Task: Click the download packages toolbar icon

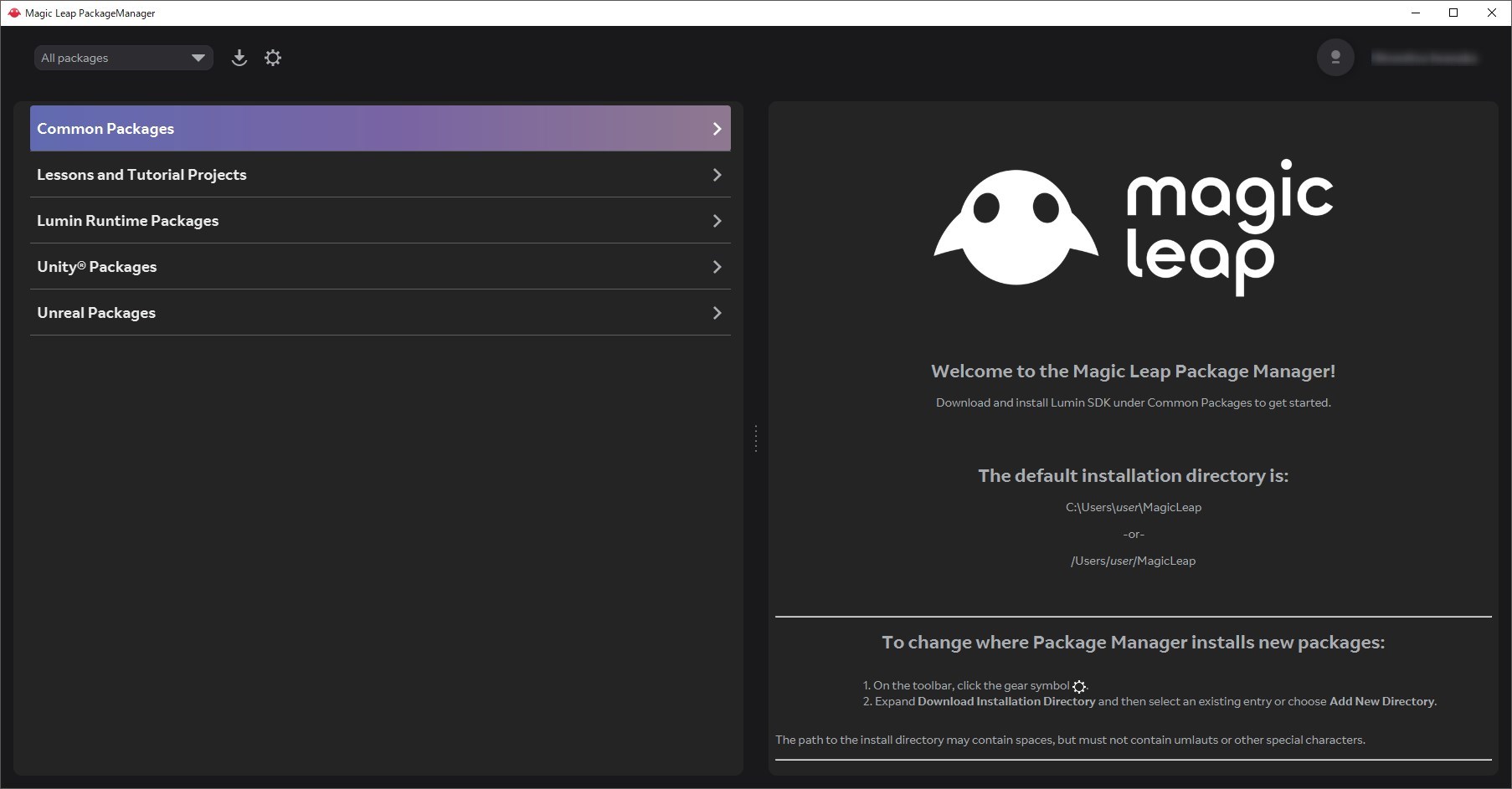Action: coord(239,58)
